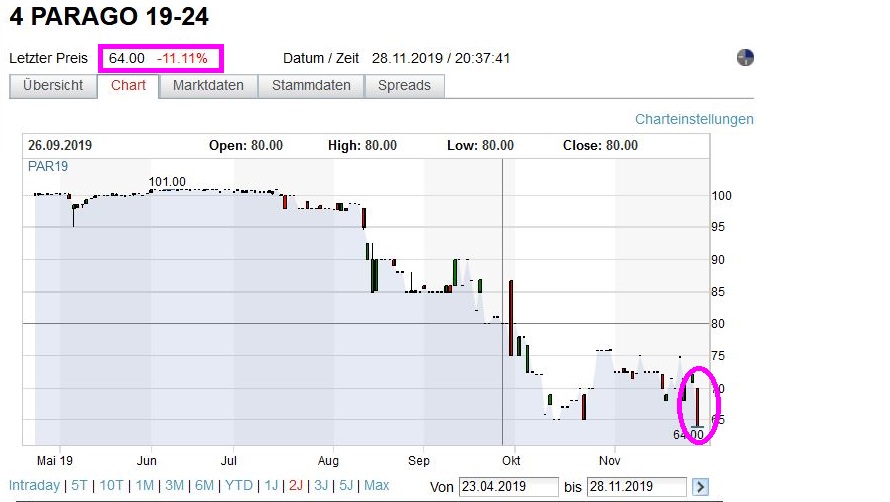Image resolution: width=890 pixels, height=502 pixels.
Task: Open the Charteinstellungen link
Action: pyautogui.click(x=694, y=119)
